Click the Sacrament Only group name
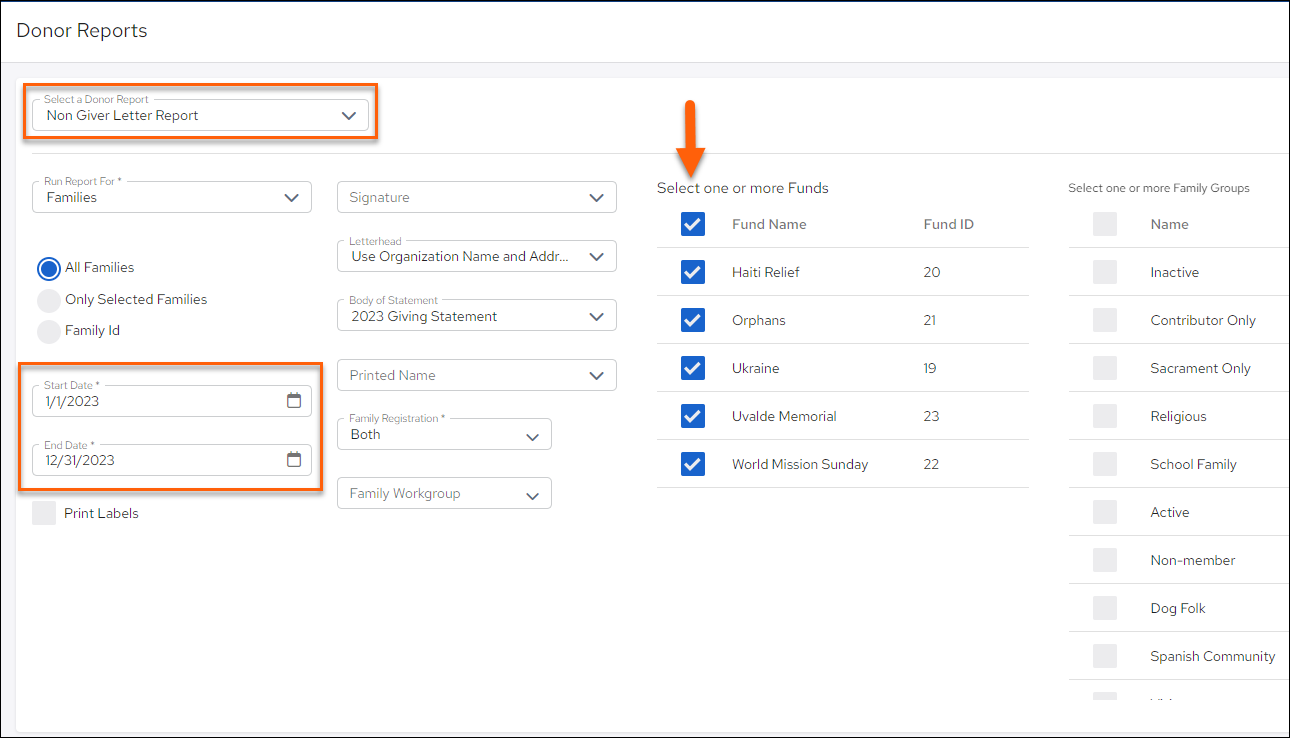 click(1200, 368)
